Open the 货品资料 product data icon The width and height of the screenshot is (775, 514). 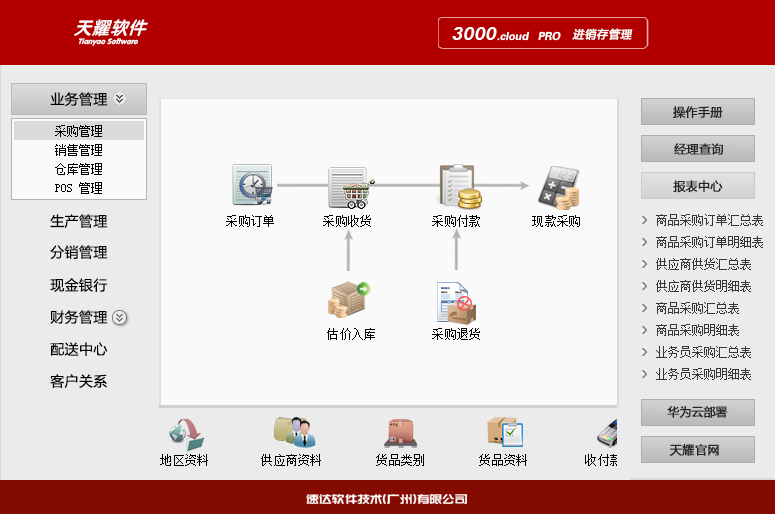(x=503, y=433)
